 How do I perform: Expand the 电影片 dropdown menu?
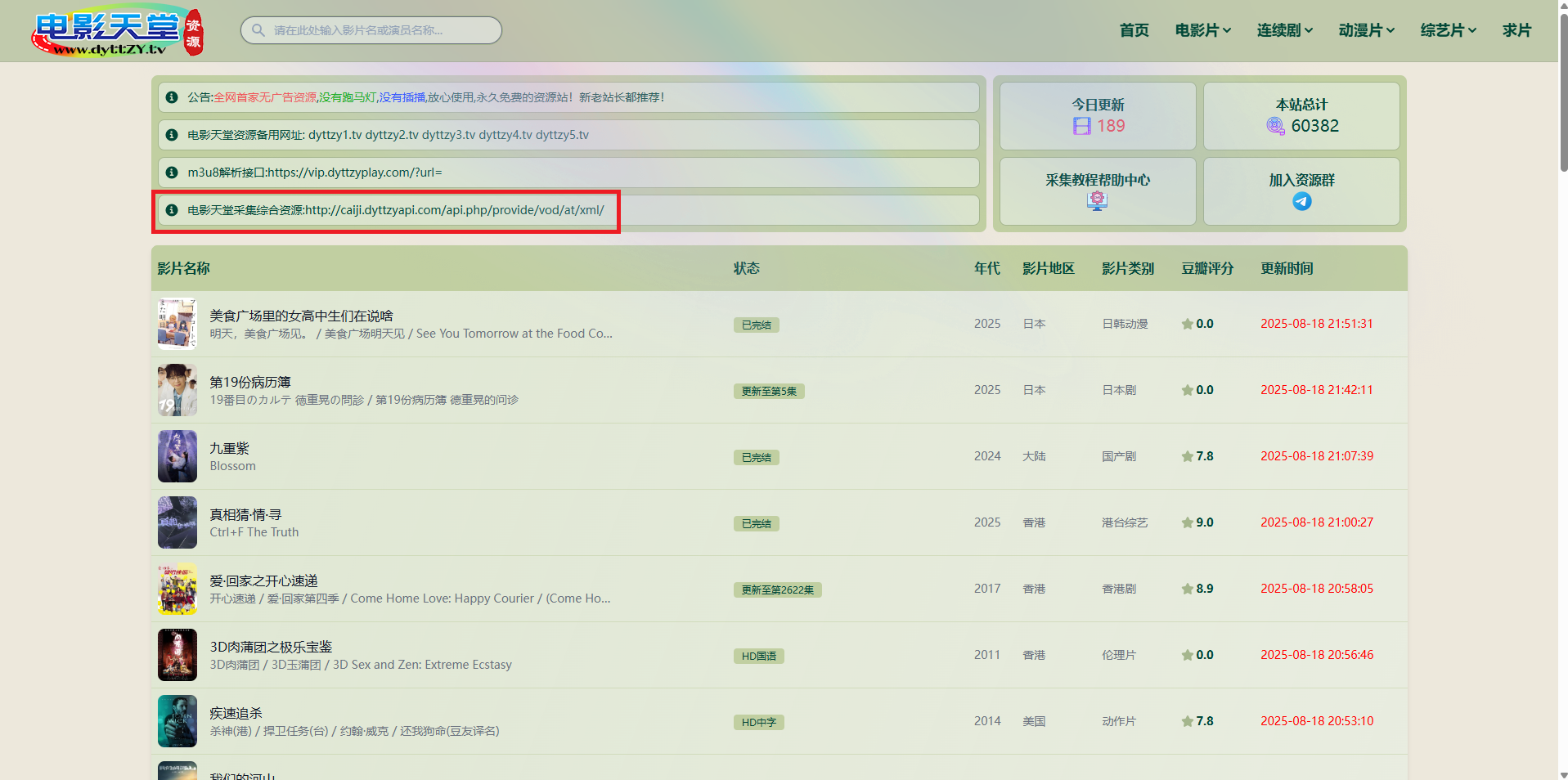(x=1203, y=30)
